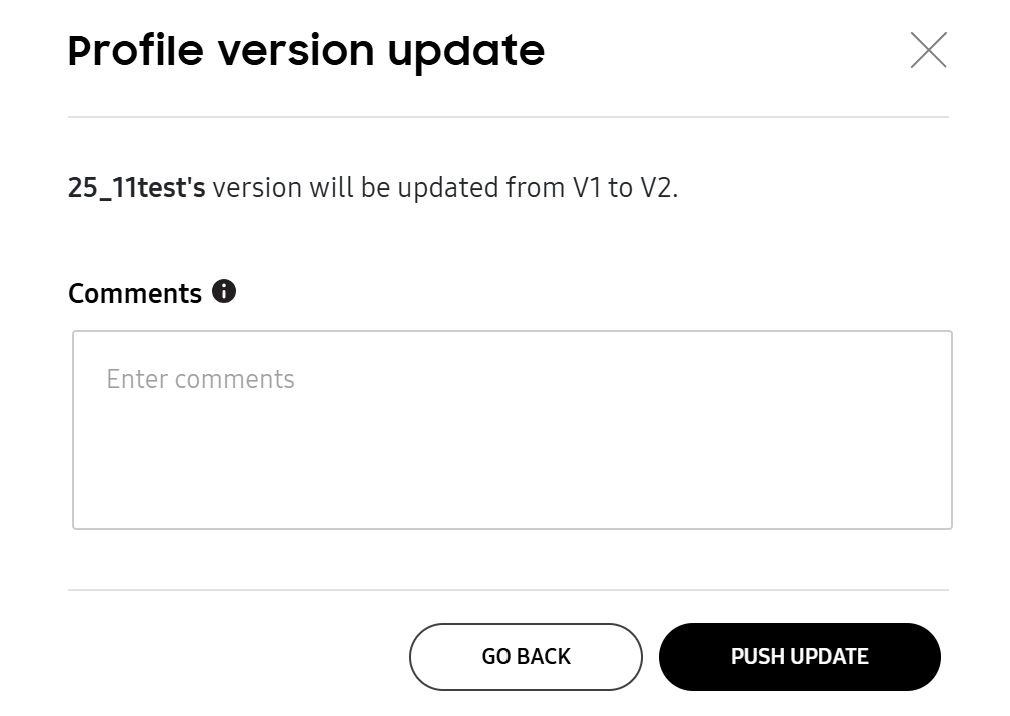Click the Profile version update title

coord(305,49)
